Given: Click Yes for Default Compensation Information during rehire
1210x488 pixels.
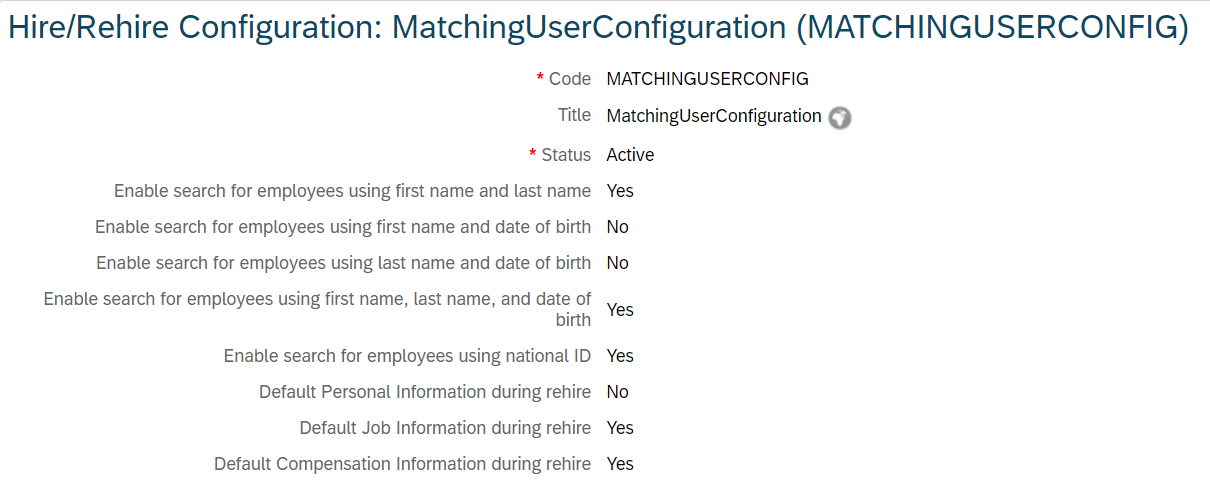Looking at the screenshot, I should pos(620,464).
